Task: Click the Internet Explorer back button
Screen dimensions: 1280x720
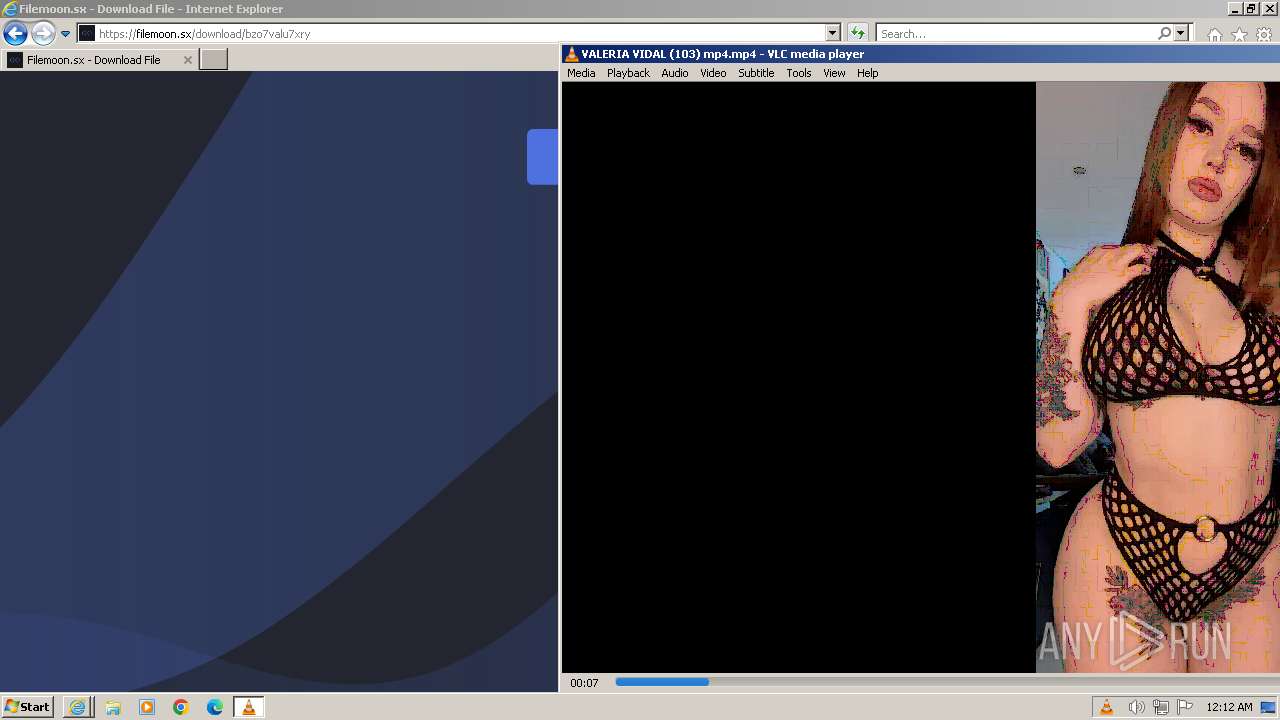Action: pos(15,33)
